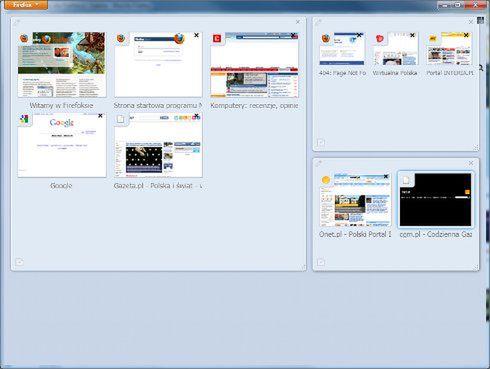This screenshot has height=369, width=490.
Task: Close the Google tab thumbnail
Action: 100,116
